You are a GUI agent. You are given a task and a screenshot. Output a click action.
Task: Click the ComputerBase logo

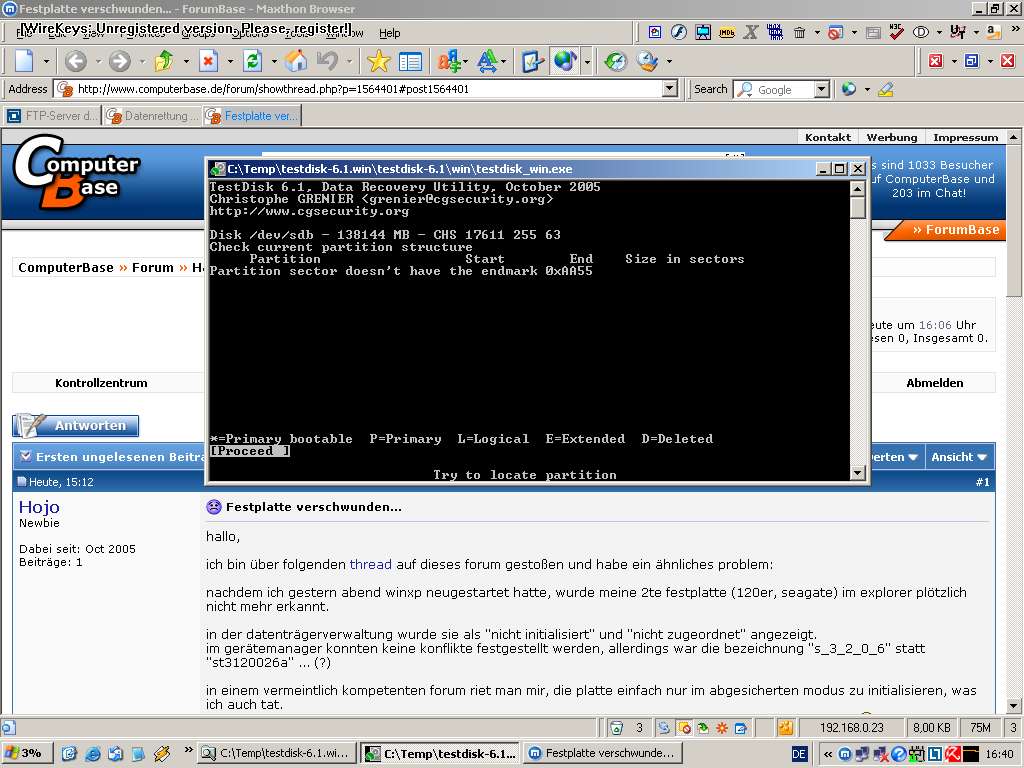coord(76,172)
